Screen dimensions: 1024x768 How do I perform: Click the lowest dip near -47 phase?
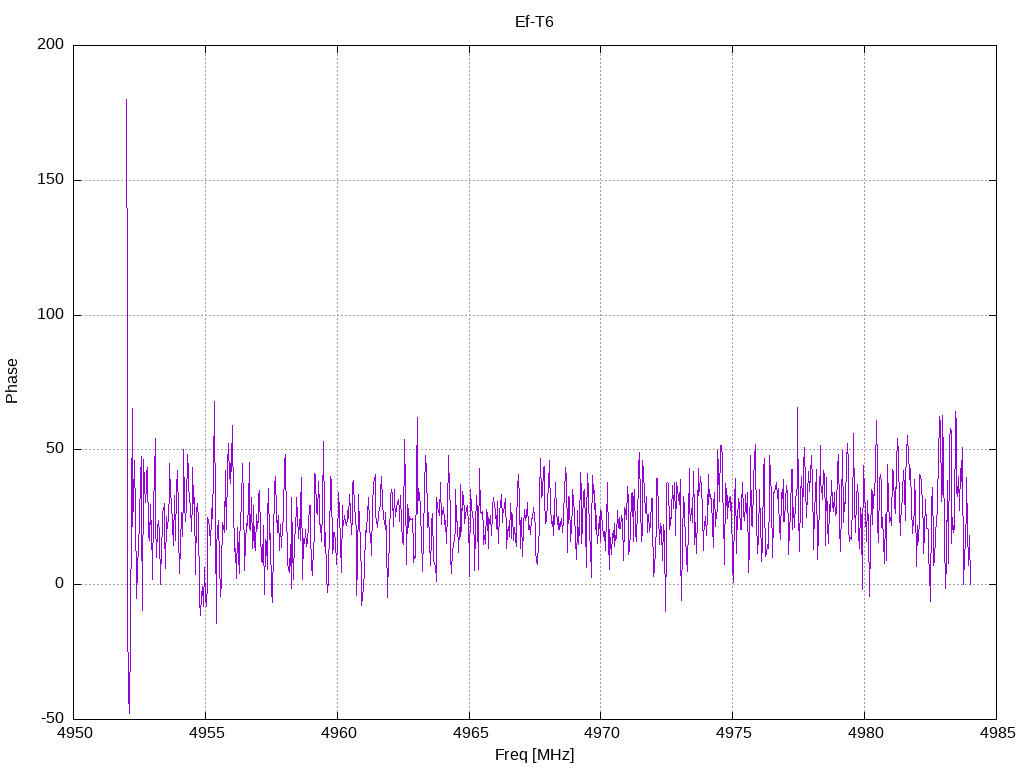click(129, 711)
